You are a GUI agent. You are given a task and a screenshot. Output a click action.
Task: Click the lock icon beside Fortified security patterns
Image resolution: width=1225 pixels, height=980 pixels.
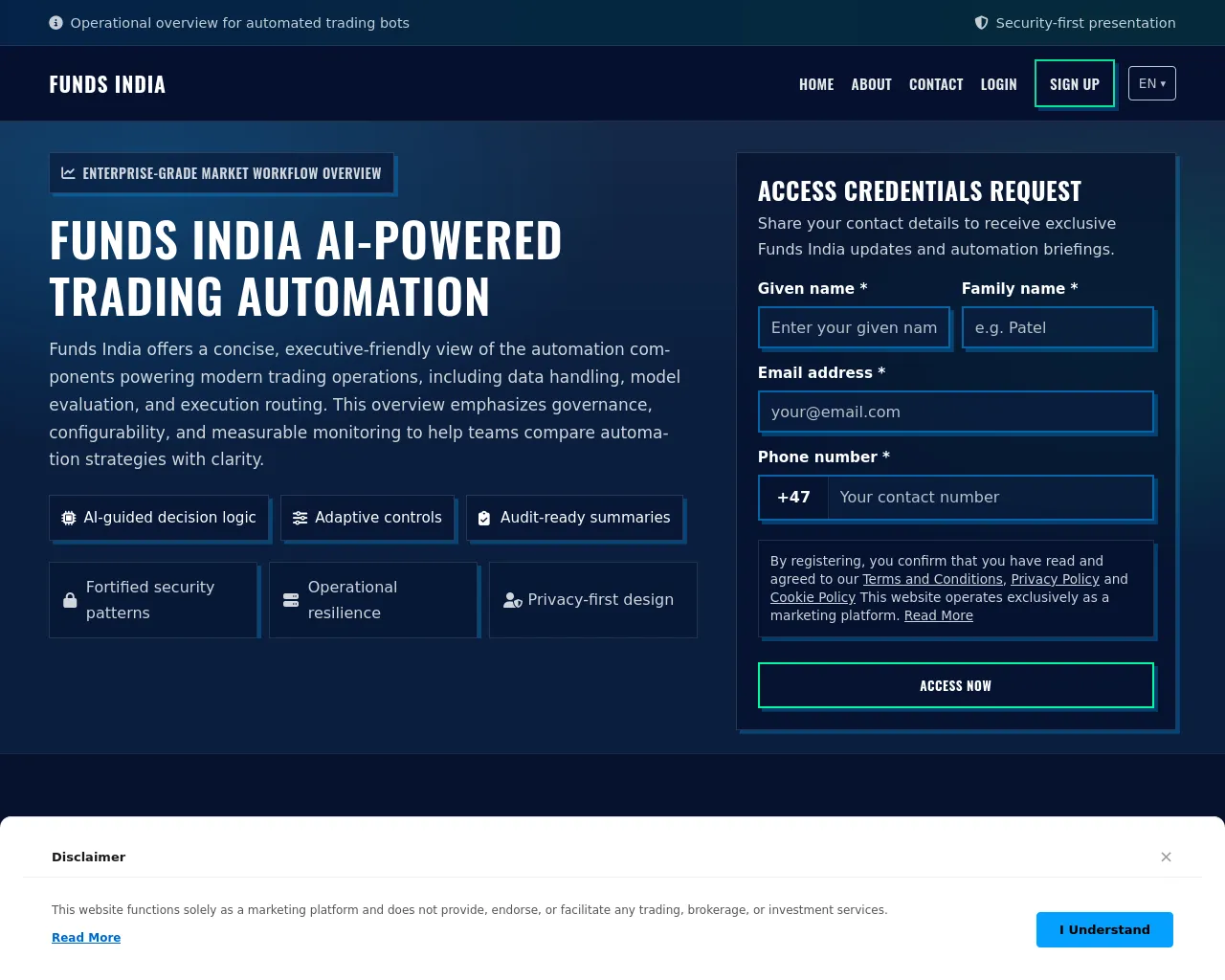click(x=70, y=600)
